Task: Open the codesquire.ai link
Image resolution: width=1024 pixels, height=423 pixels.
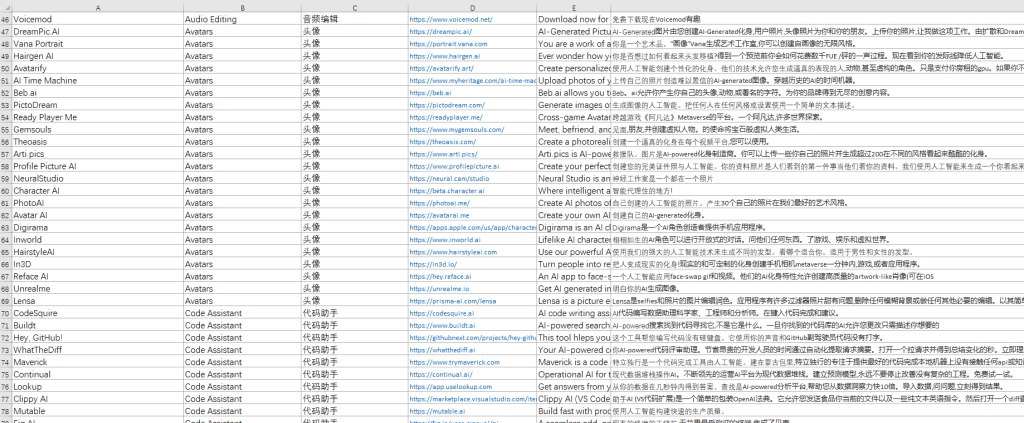Action: point(441,313)
